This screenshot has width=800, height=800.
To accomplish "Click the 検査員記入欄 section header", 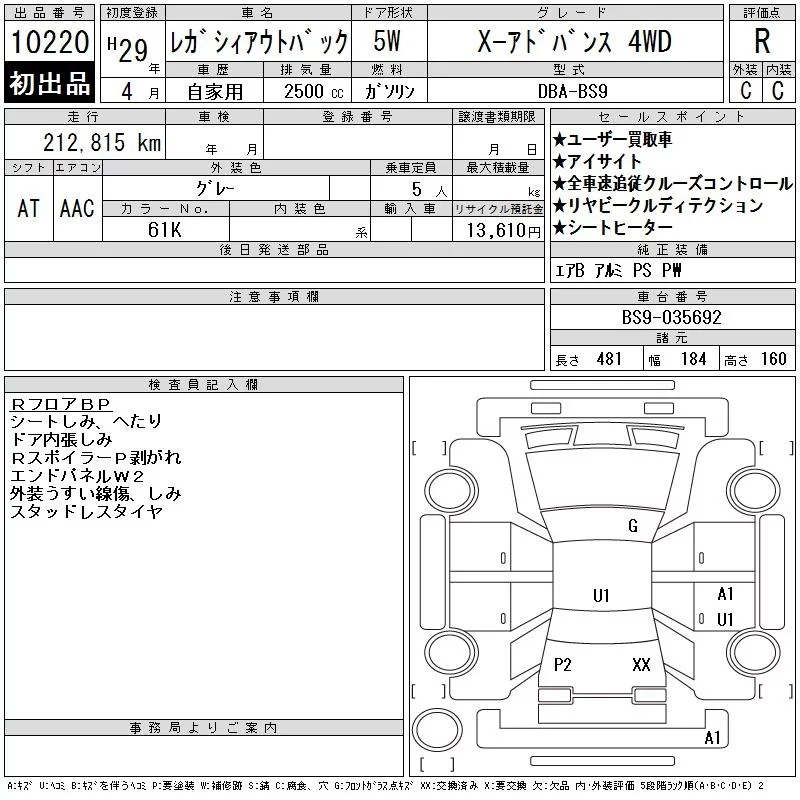I will coord(203,384).
